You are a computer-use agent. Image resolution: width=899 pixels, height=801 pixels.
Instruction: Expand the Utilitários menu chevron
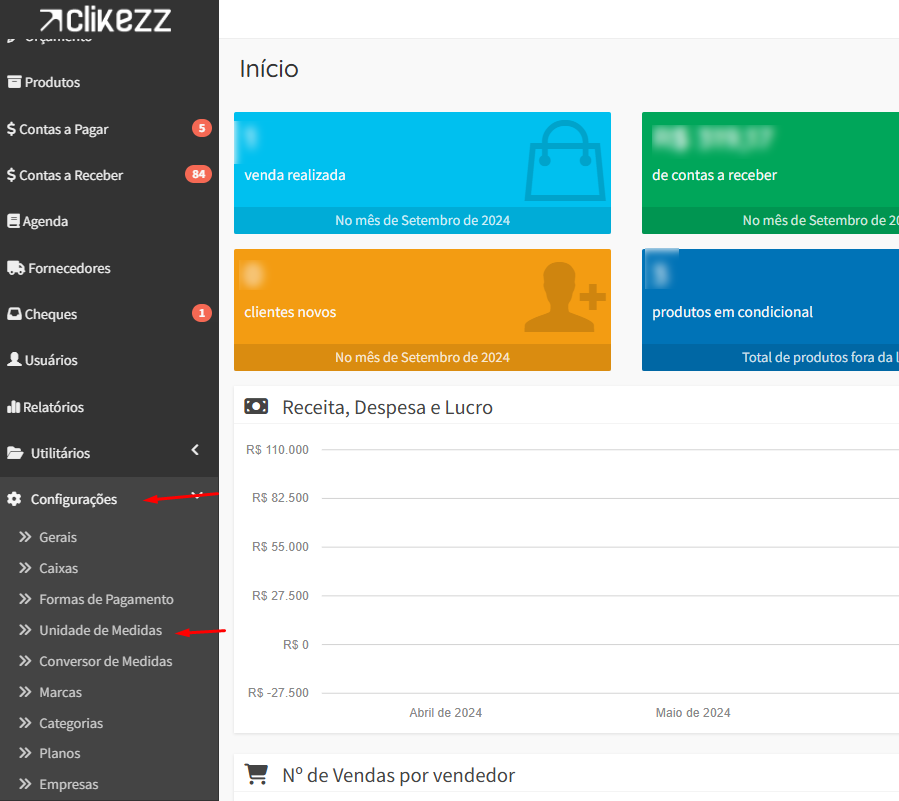pos(196,451)
